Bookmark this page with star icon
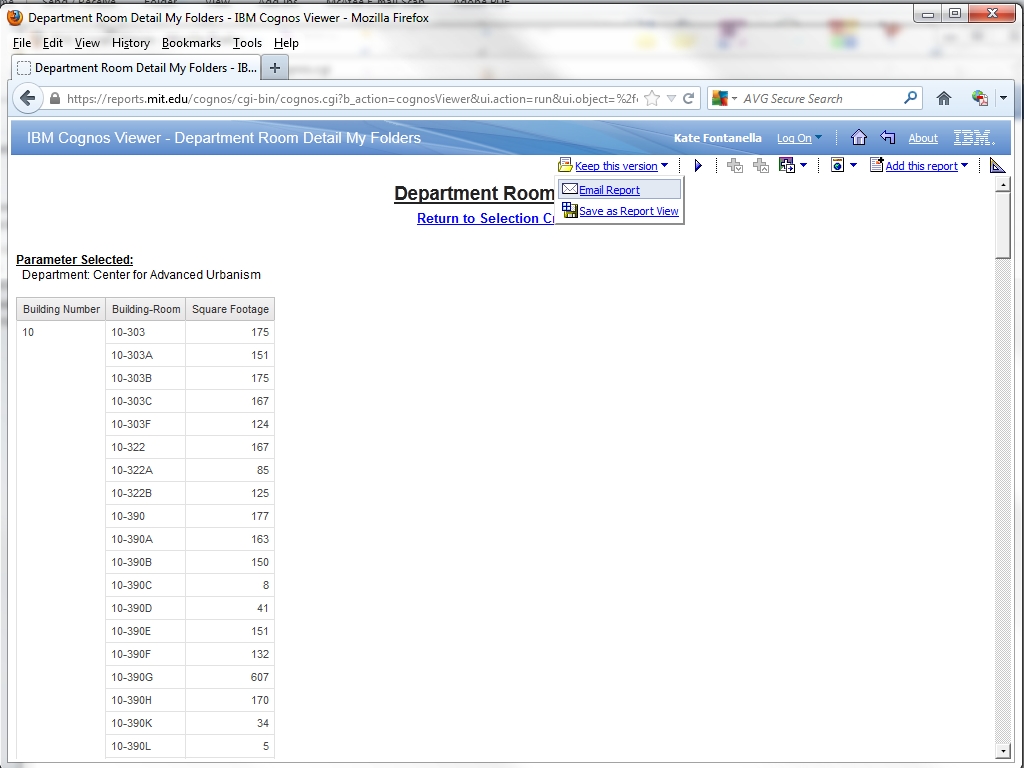This screenshot has height=768, width=1024. [652, 98]
